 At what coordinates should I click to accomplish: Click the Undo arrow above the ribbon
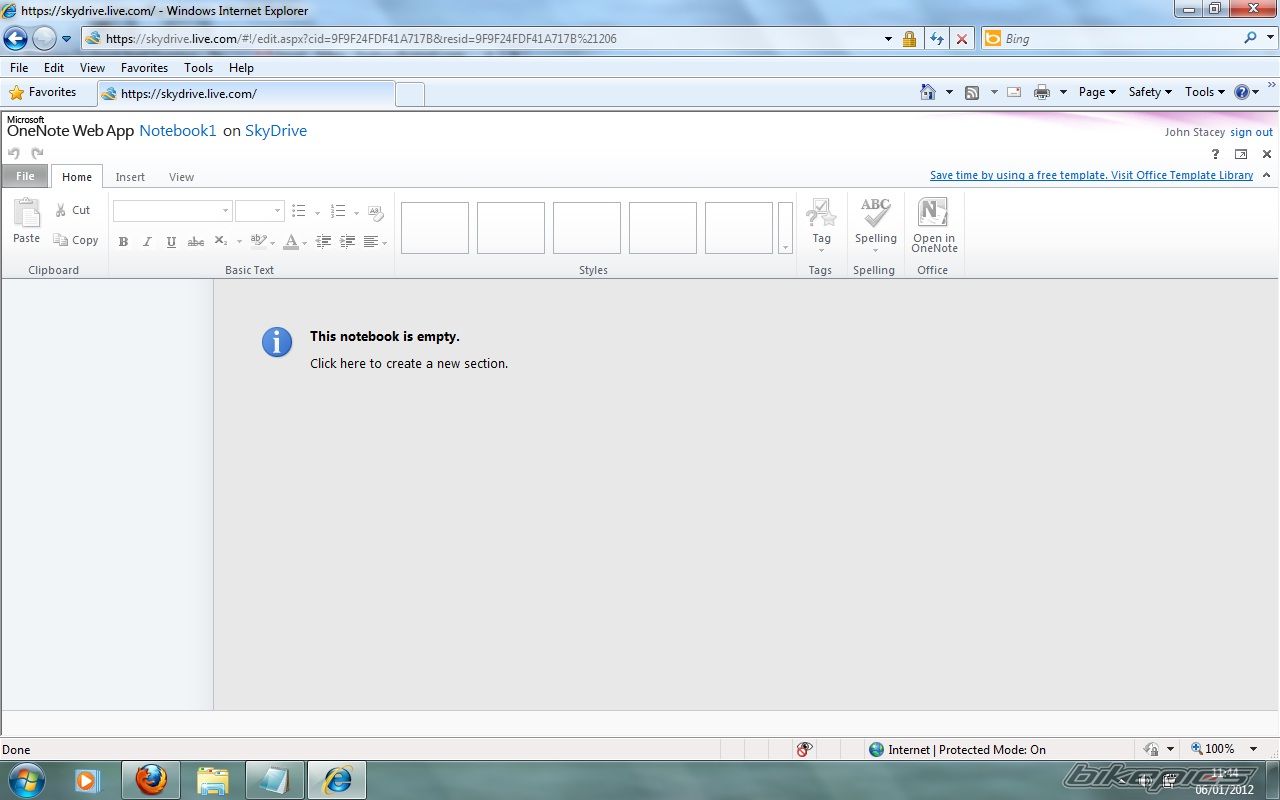[x=14, y=154]
